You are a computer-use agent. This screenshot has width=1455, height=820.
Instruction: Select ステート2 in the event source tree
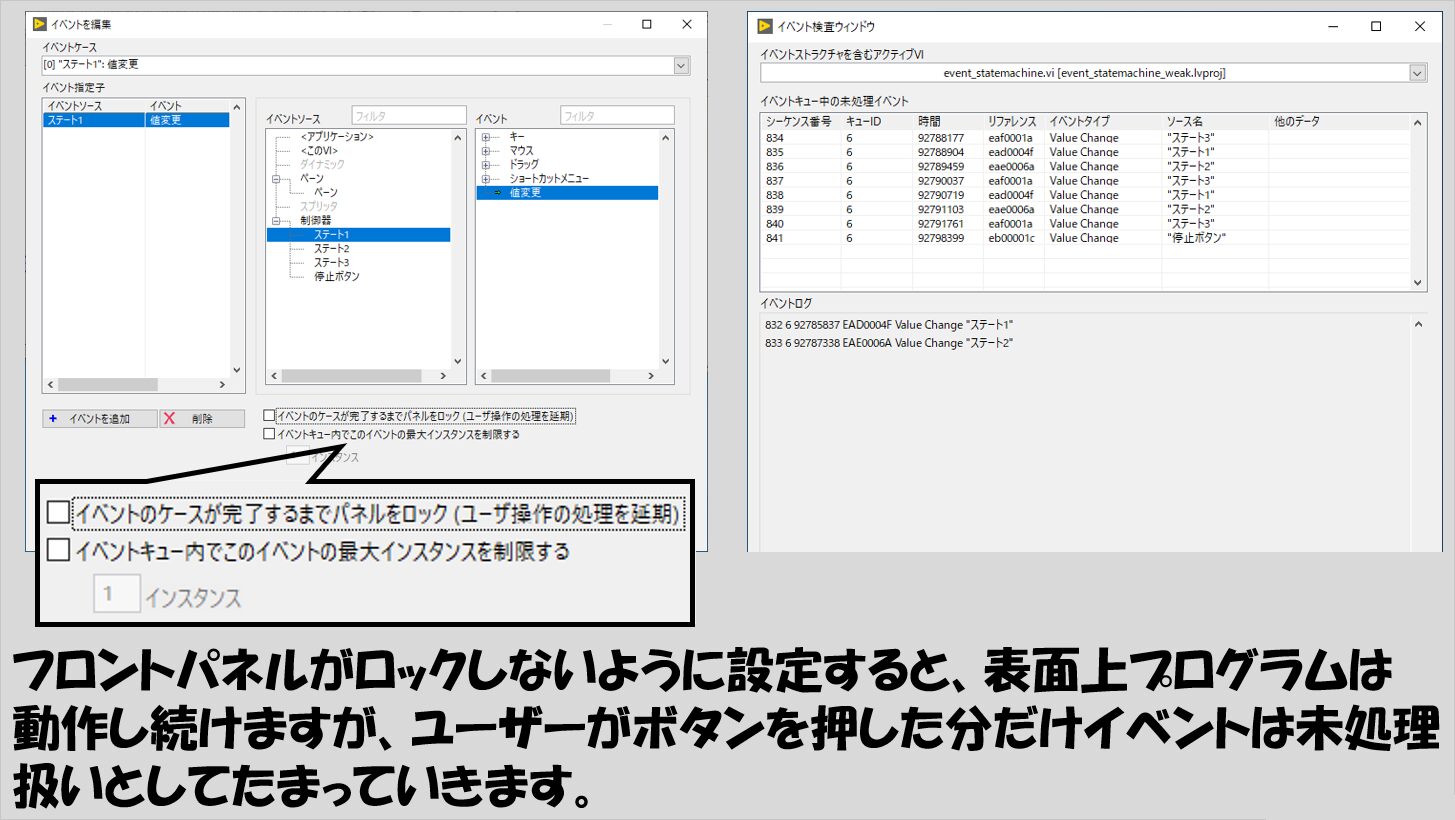coord(331,248)
